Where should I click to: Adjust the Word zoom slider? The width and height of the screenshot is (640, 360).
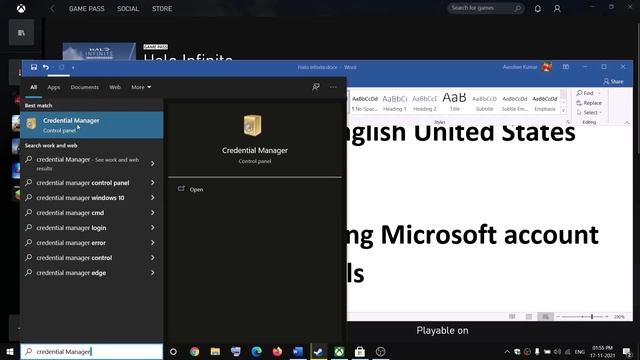(x=591, y=317)
